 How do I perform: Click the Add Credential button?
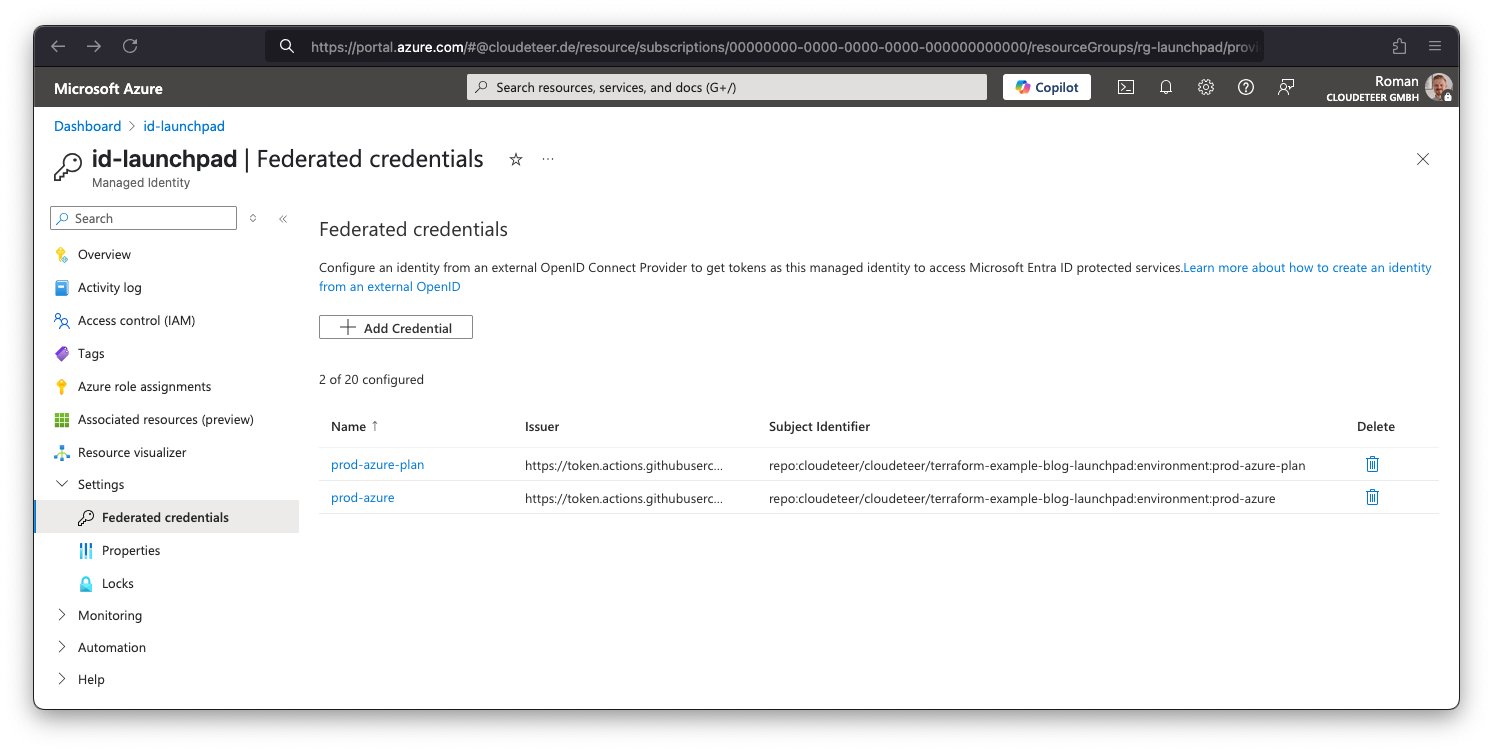[x=396, y=327]
